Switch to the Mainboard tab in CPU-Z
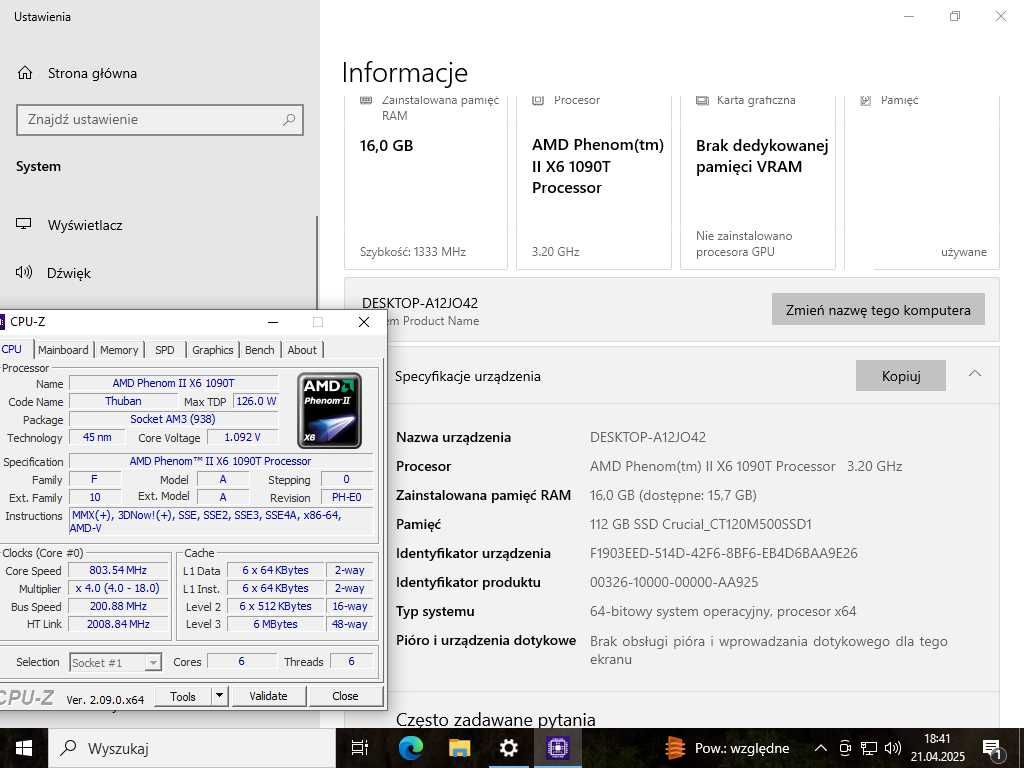1024x768 pixels. 63,350
